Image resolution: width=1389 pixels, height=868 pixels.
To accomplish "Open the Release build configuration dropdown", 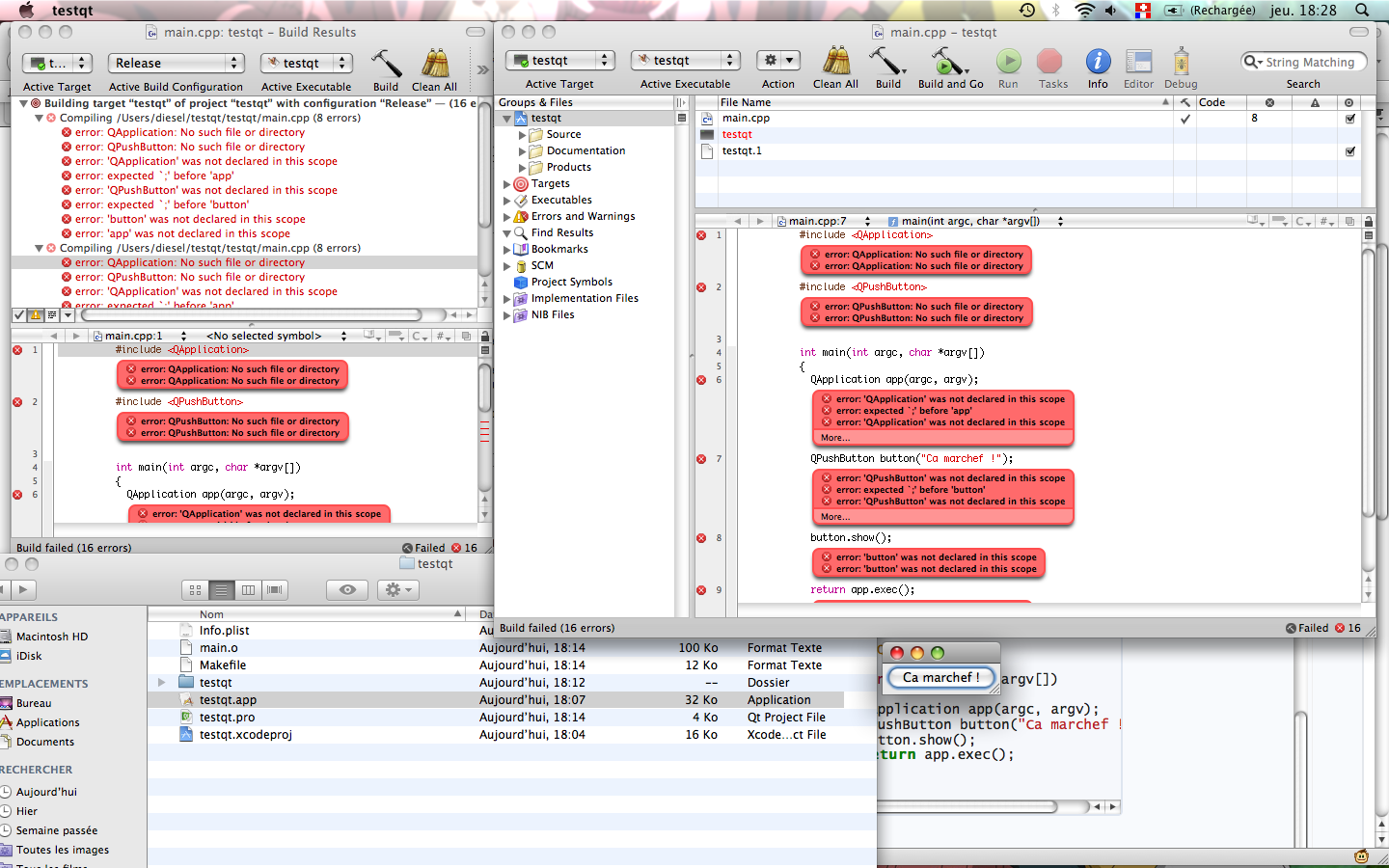I will [x=176, y=63].
